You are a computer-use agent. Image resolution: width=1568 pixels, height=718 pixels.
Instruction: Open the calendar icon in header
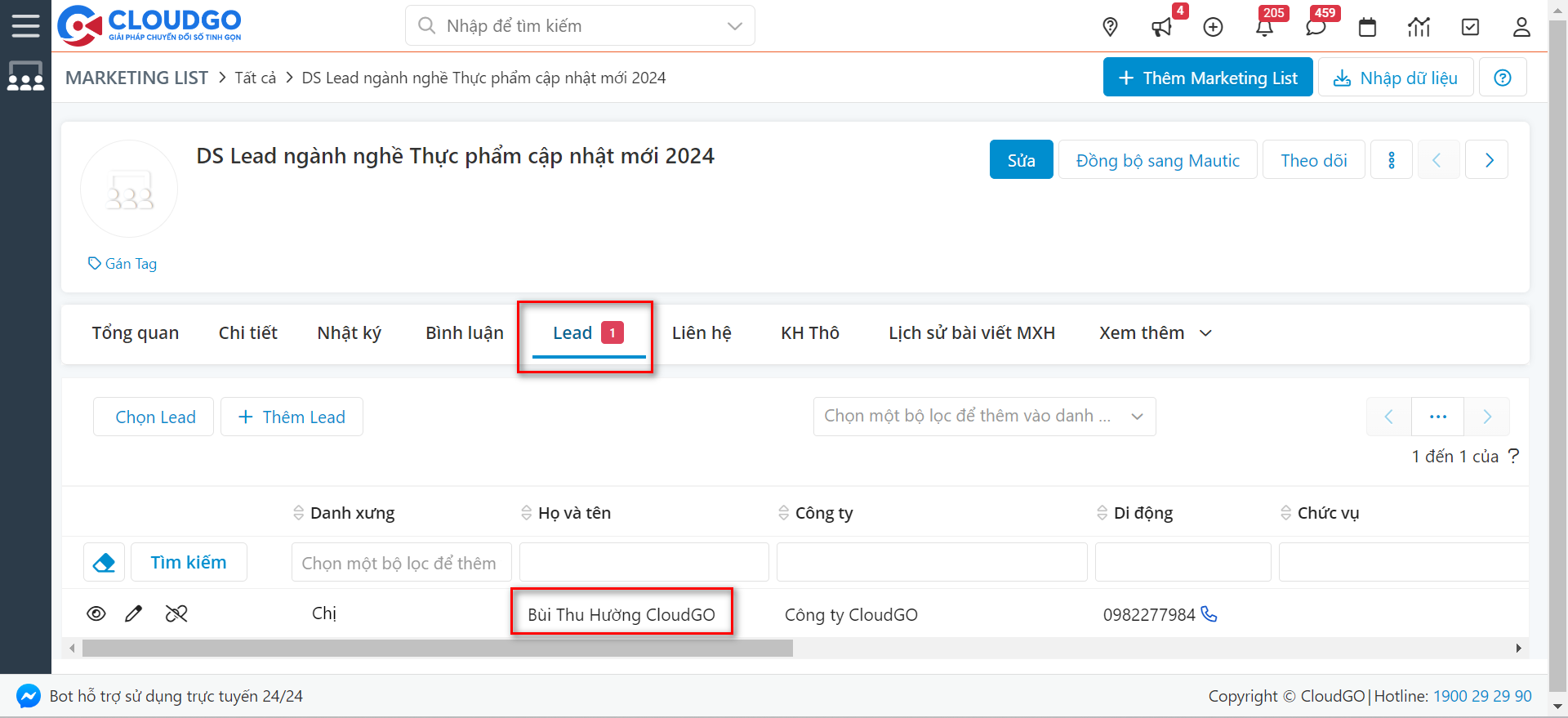click(x=1367, y=27)
